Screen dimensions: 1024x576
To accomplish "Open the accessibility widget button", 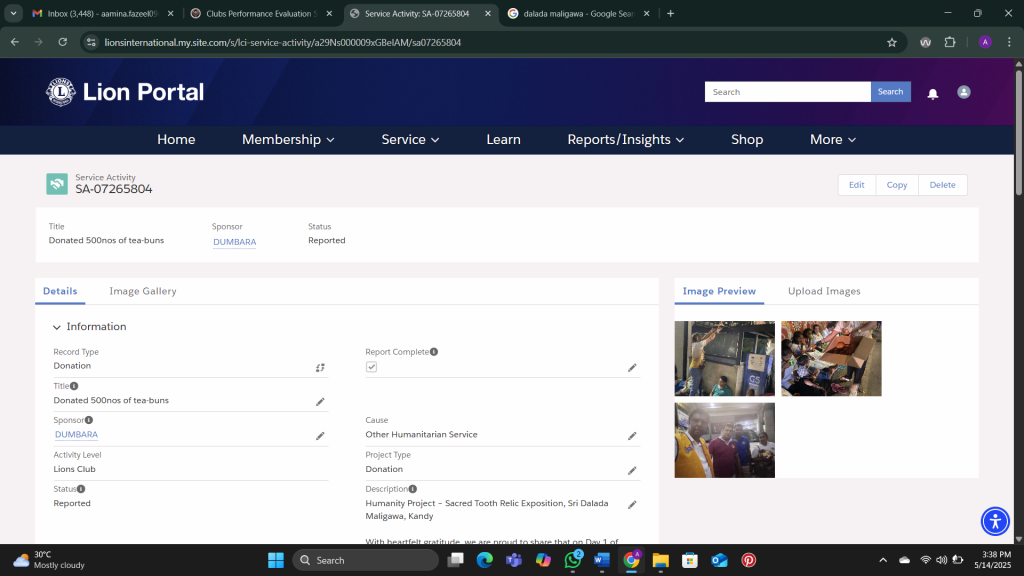I will tap(995, 521).
